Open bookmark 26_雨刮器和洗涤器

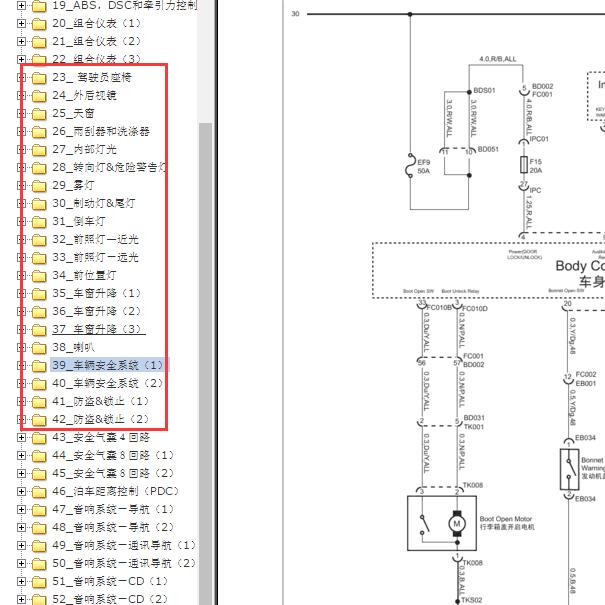coord(101,131)
